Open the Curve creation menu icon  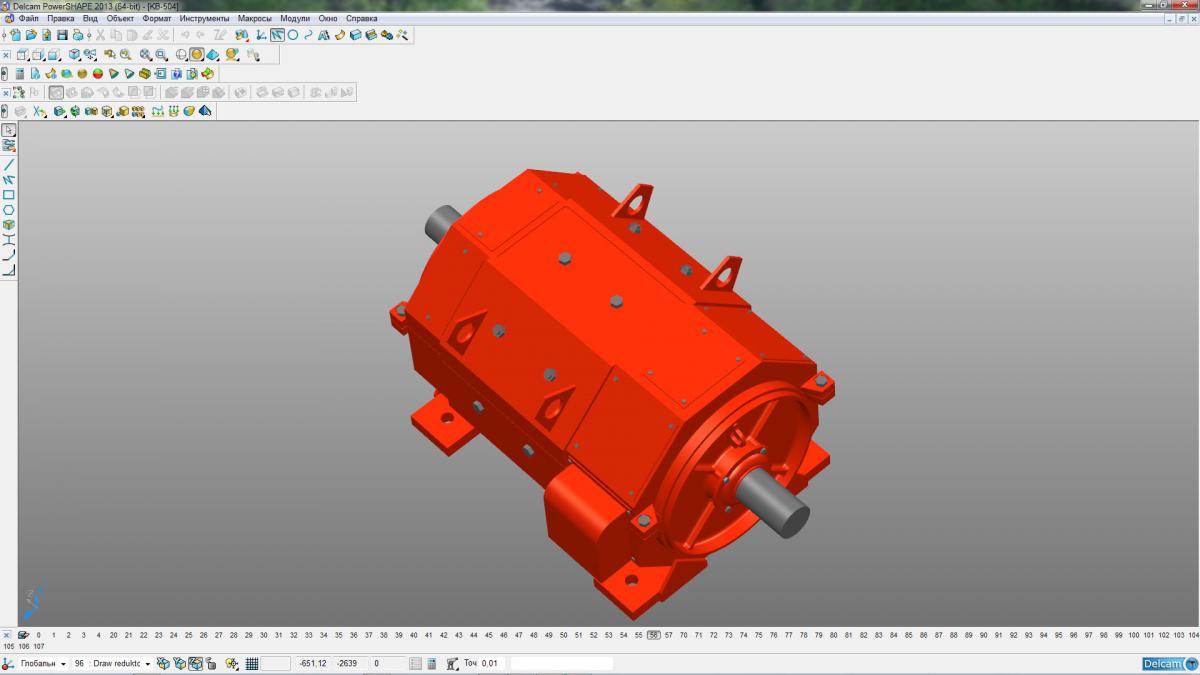[x=308, y=35]
